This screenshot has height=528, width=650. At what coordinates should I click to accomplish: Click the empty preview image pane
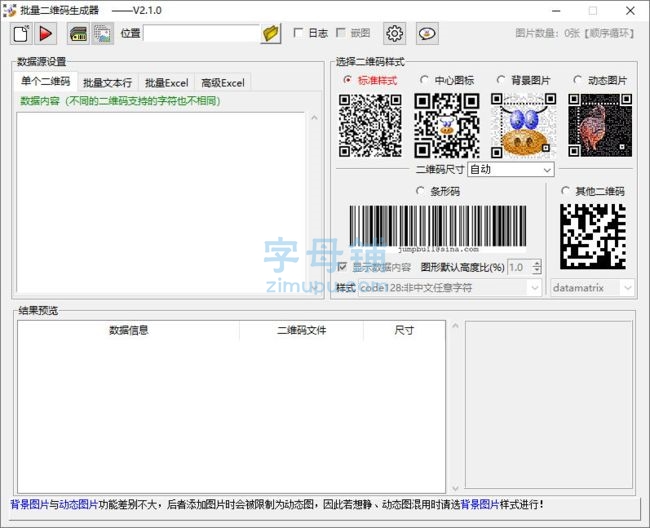click(x=549, y=404)
